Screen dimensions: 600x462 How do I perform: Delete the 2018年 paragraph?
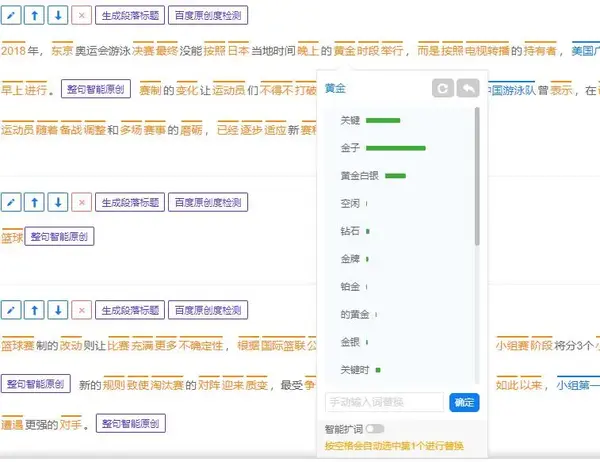tap(82, 15)
